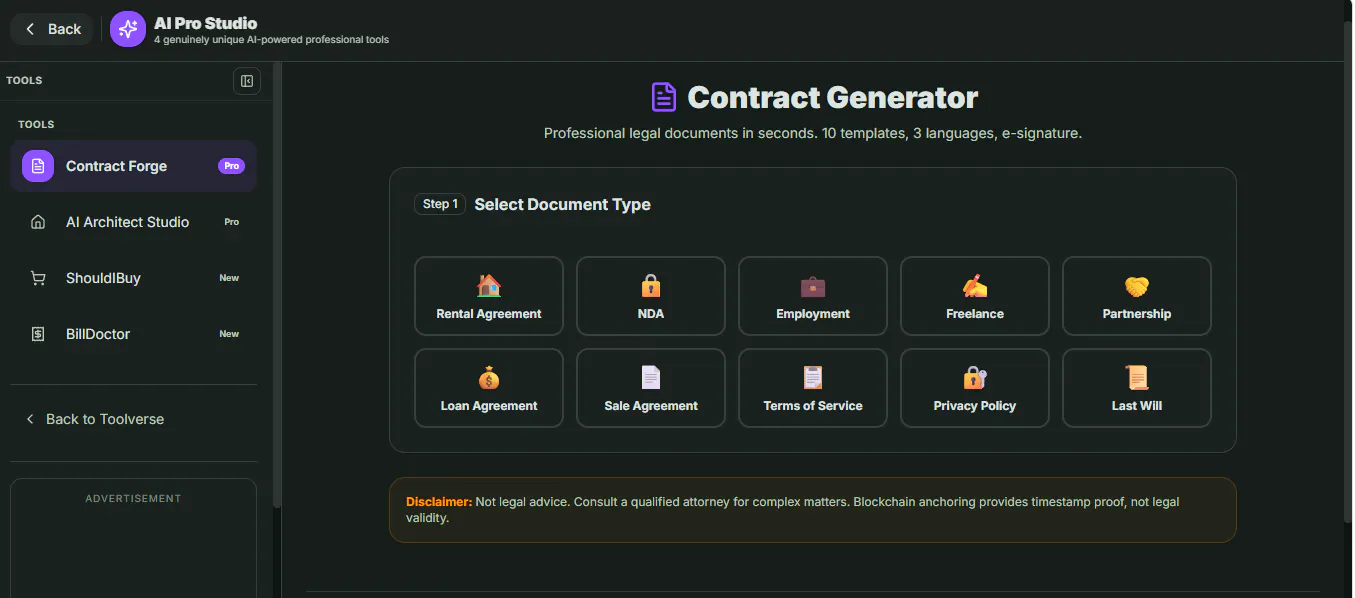Click the BillDoctor receipt icon
This screenshot has width=1355, height=598.
tap(38, 334)
